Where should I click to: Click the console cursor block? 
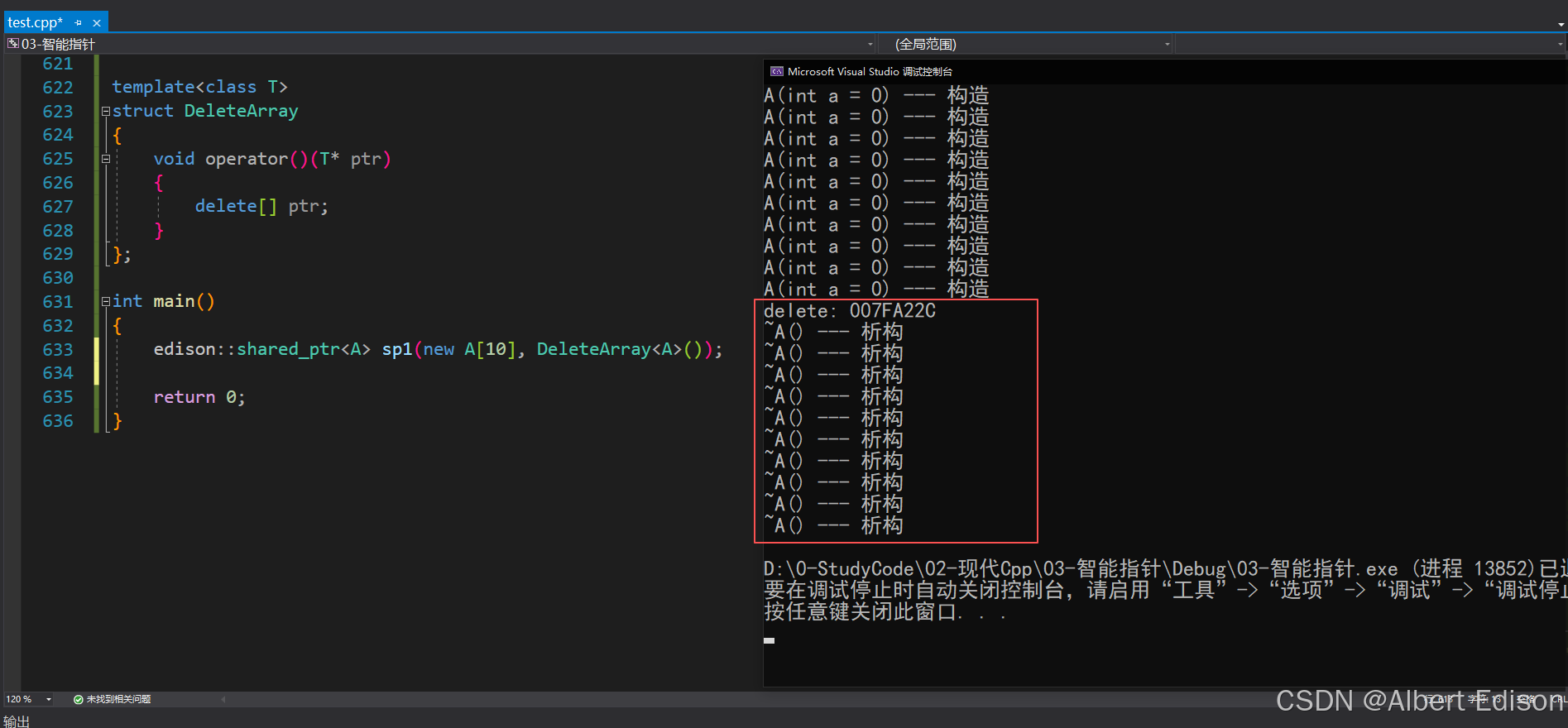click(770, 640)
